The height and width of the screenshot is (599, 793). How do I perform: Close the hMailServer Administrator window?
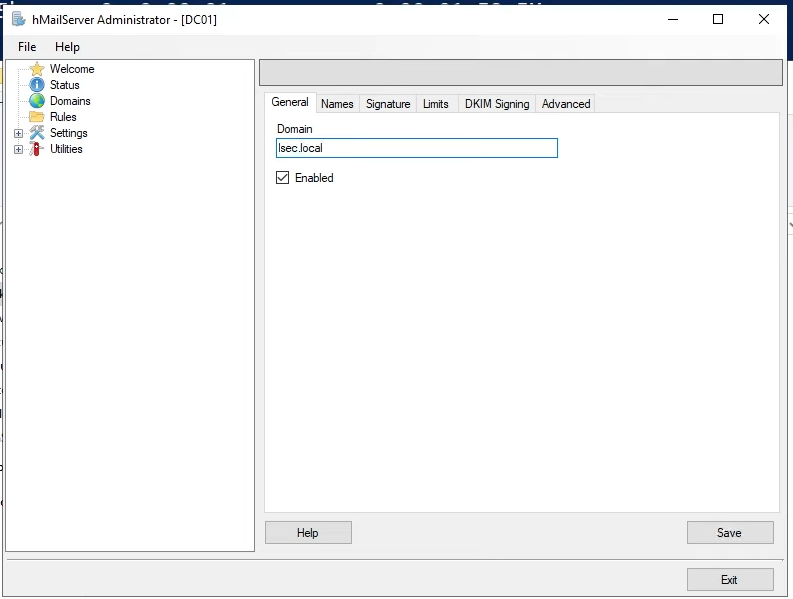[764, 20]
